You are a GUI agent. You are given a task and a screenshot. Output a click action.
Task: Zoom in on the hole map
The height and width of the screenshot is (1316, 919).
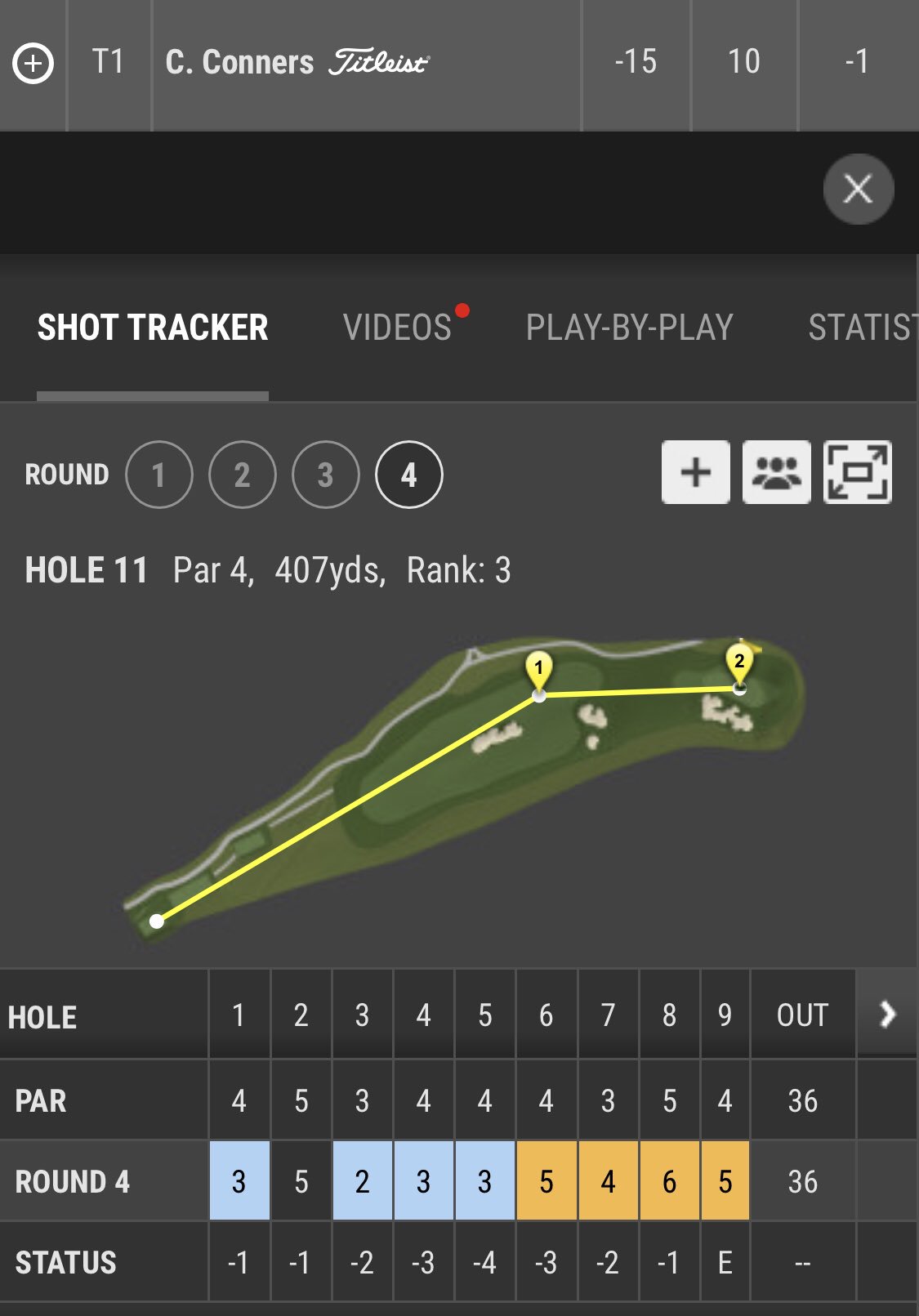[x=696, y=472]
